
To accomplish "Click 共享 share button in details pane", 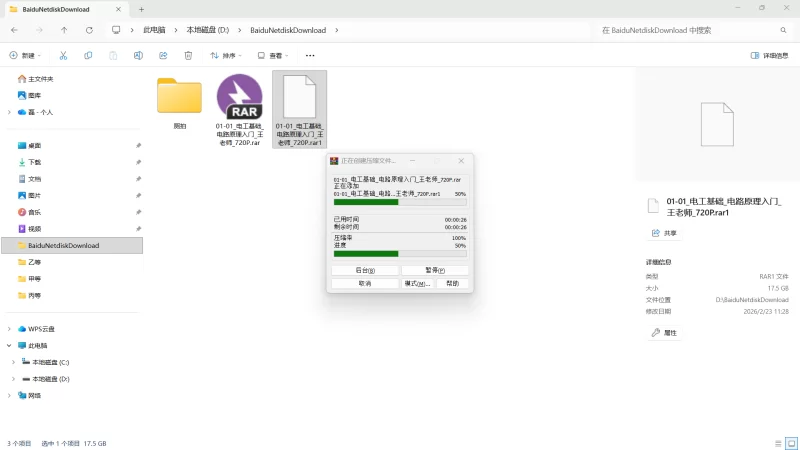I will point(665,233).
